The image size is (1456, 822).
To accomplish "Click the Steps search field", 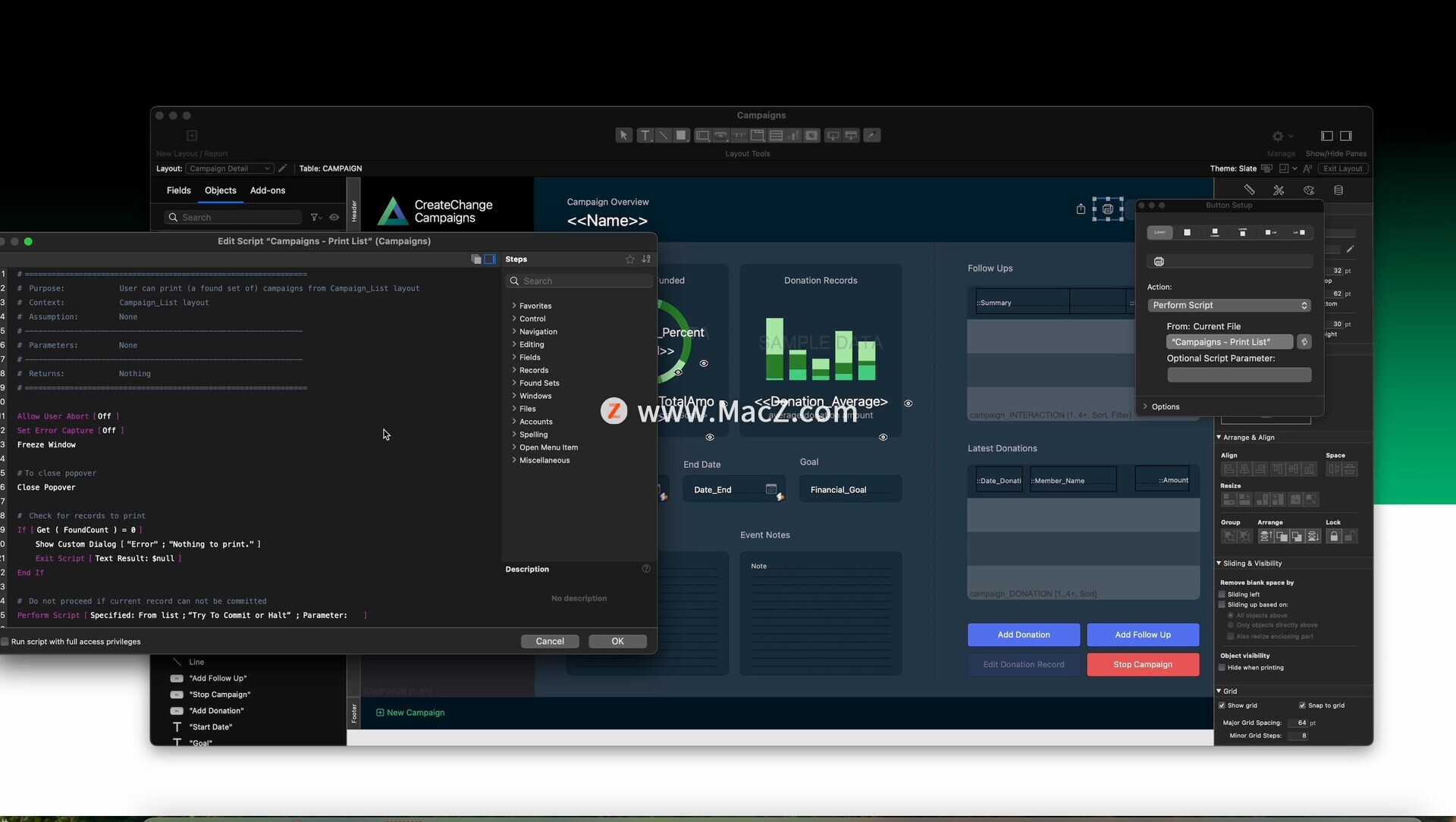I will pyautogui.click(x=579, y=281).
